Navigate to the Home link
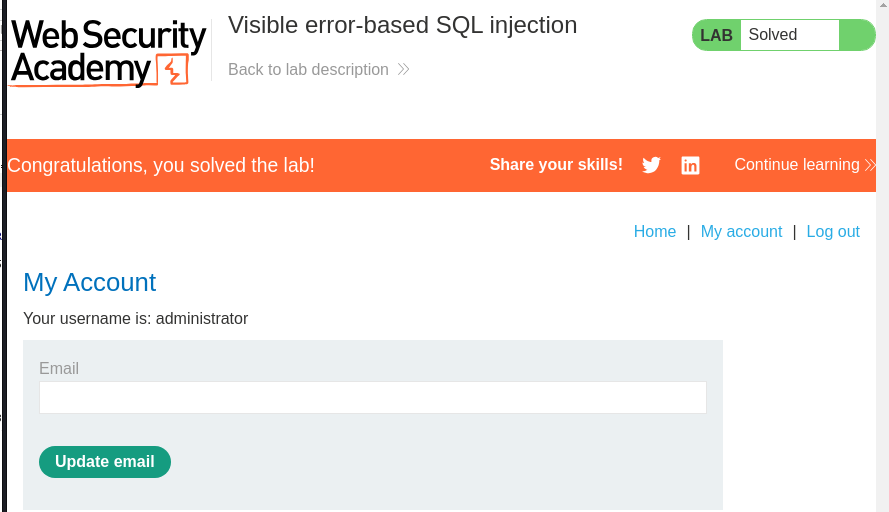Viewport: 889px width, 512px height. pyautogui.click(x=655, y=232)
